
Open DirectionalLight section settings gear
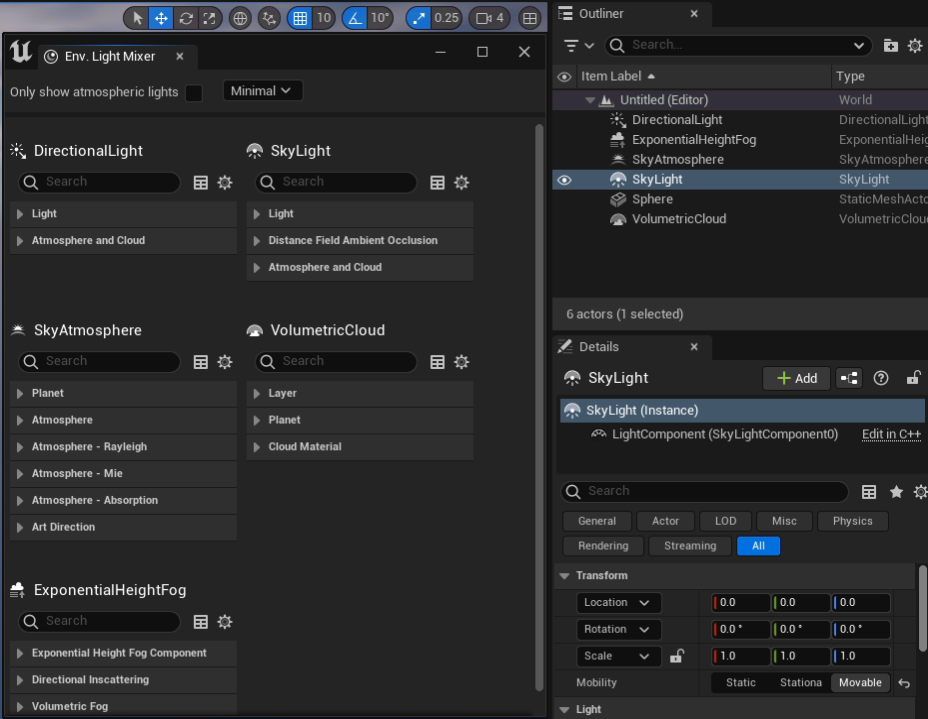tap(225, 182)
